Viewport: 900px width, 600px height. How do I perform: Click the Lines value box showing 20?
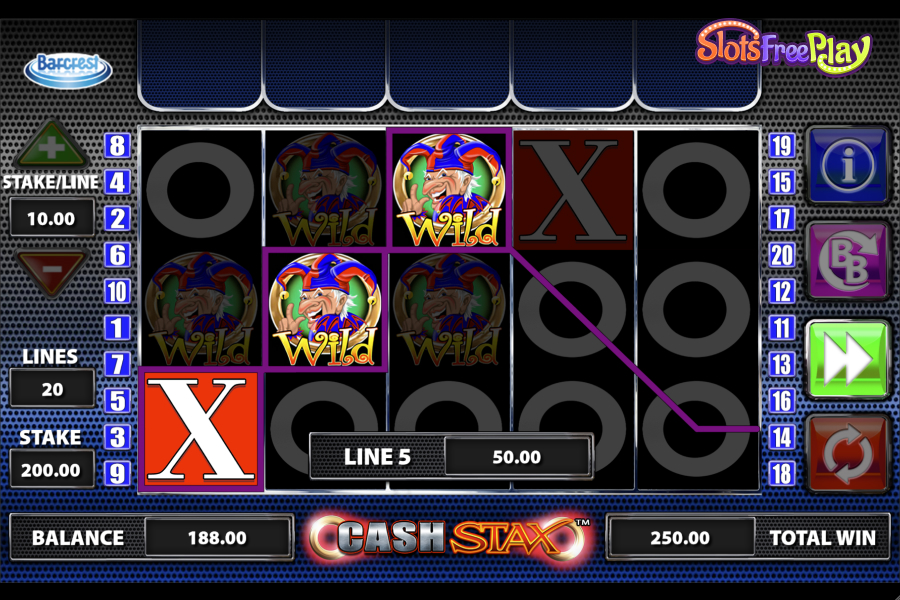52,389
